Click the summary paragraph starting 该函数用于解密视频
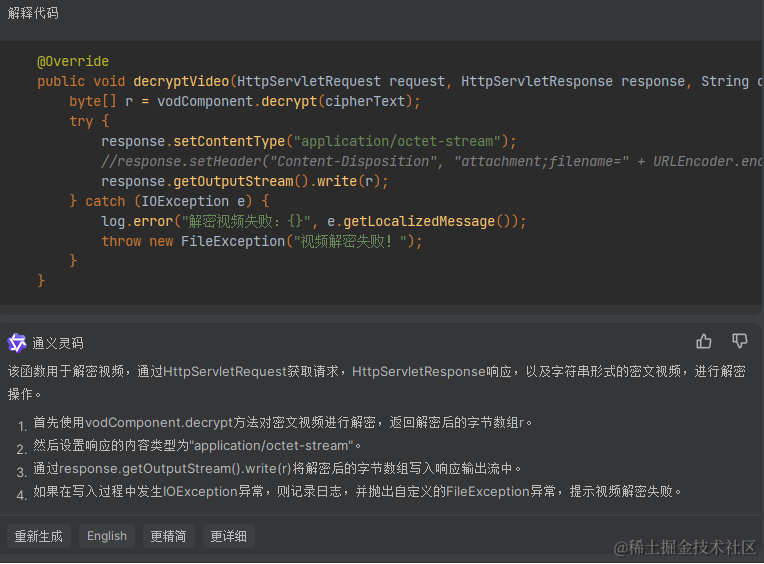Screen dimensions: 764x564 tap(377, 383)
